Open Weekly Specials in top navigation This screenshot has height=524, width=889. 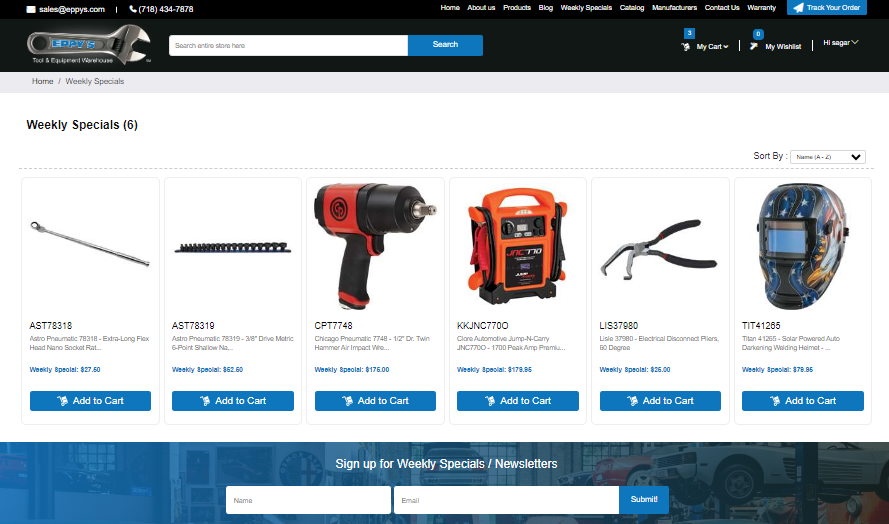point(586,7)
